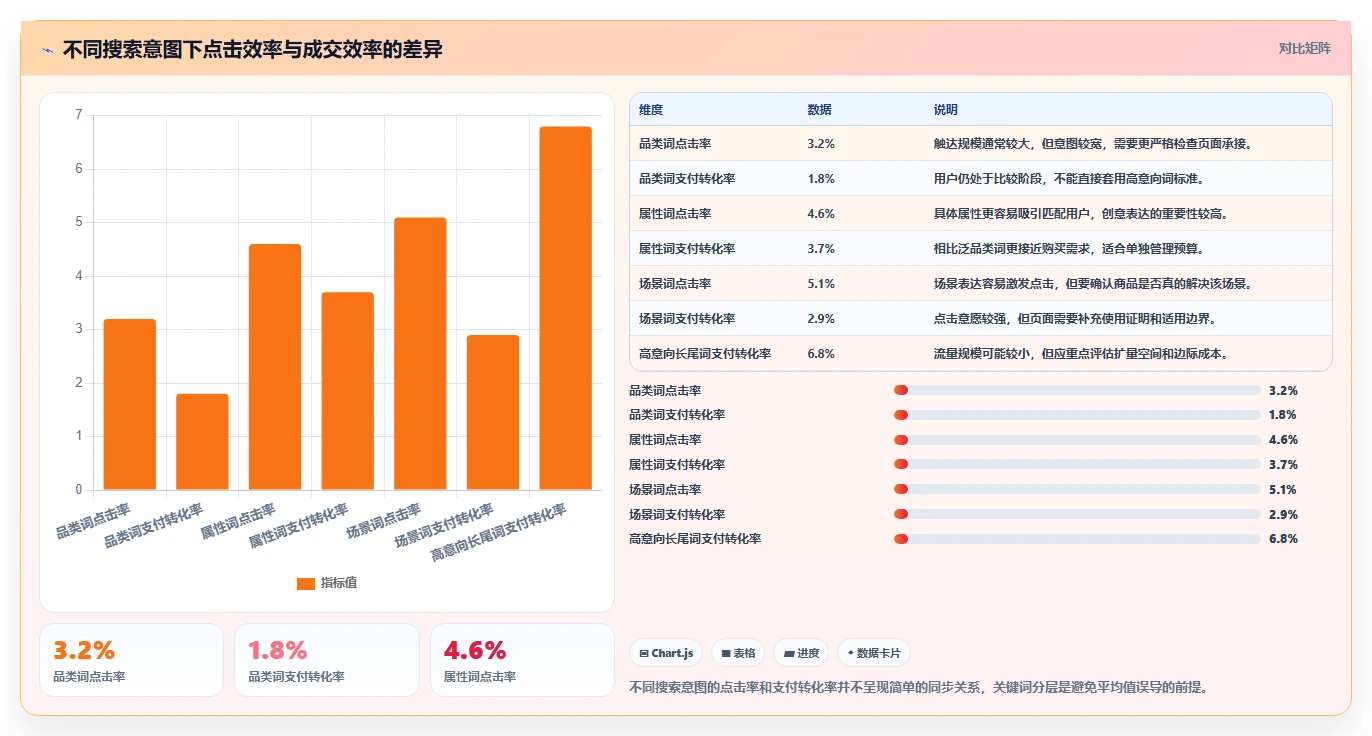This screenshot has width=1372, height=736.
Task: Click the 场景词支付转化率 progress bar
Action: click(1077, 514)
